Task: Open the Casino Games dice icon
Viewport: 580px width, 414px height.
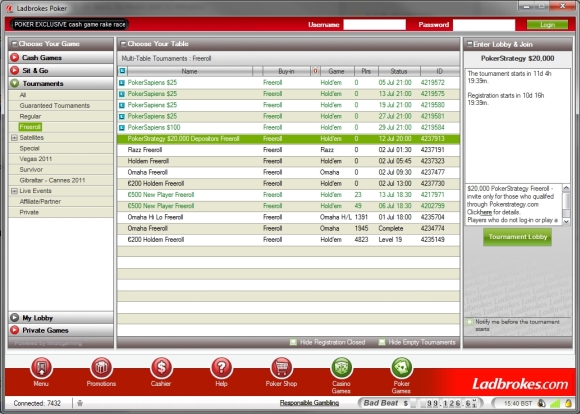Action: pyautogui.click(x=341, y=368)
